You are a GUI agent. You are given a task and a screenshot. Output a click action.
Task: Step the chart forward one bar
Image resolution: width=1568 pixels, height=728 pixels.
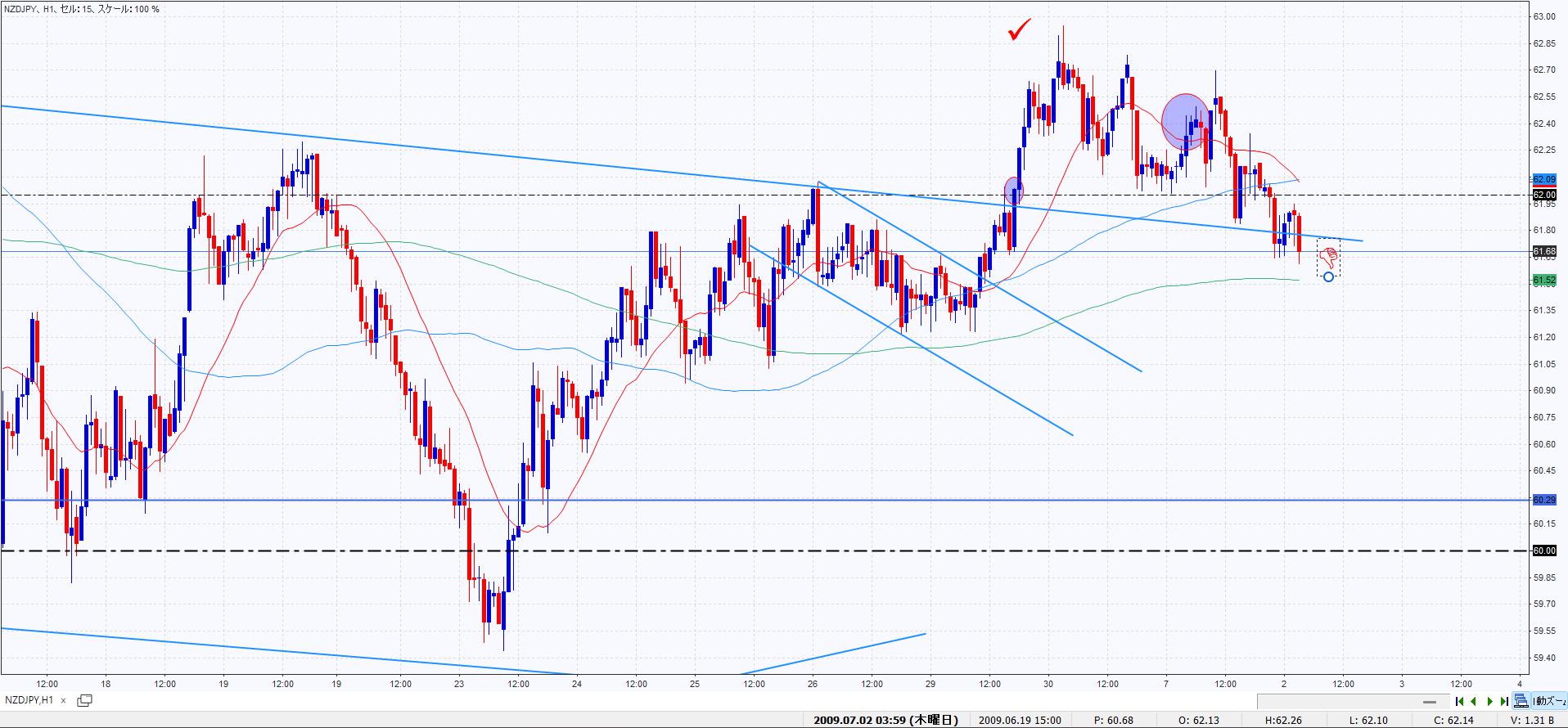(x=1489, y=701)
